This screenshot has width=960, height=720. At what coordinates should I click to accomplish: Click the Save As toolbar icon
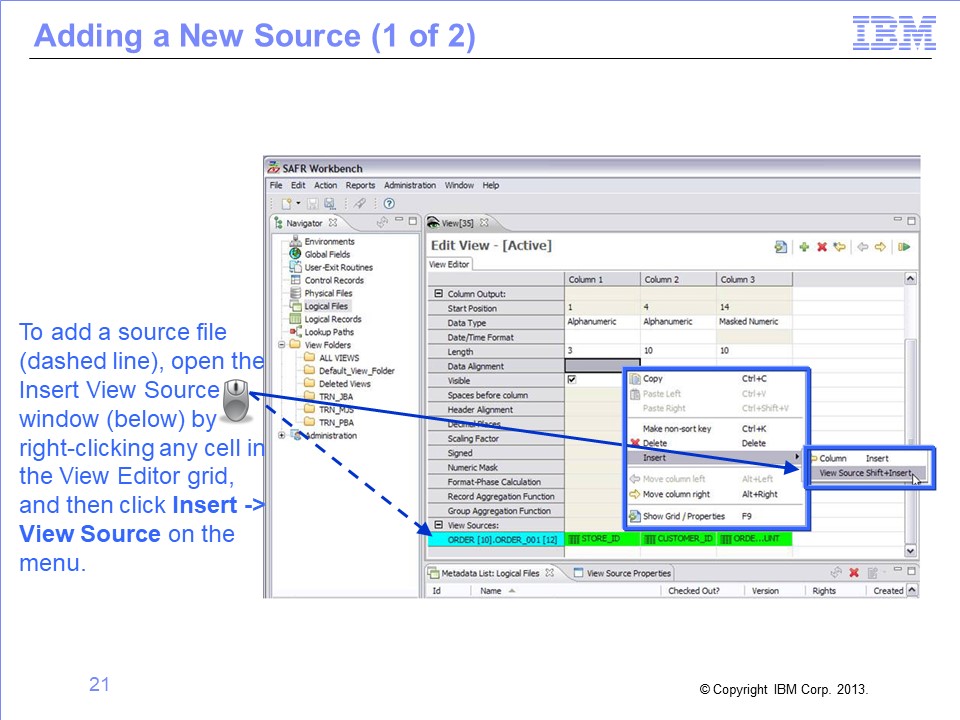point(329,203)
